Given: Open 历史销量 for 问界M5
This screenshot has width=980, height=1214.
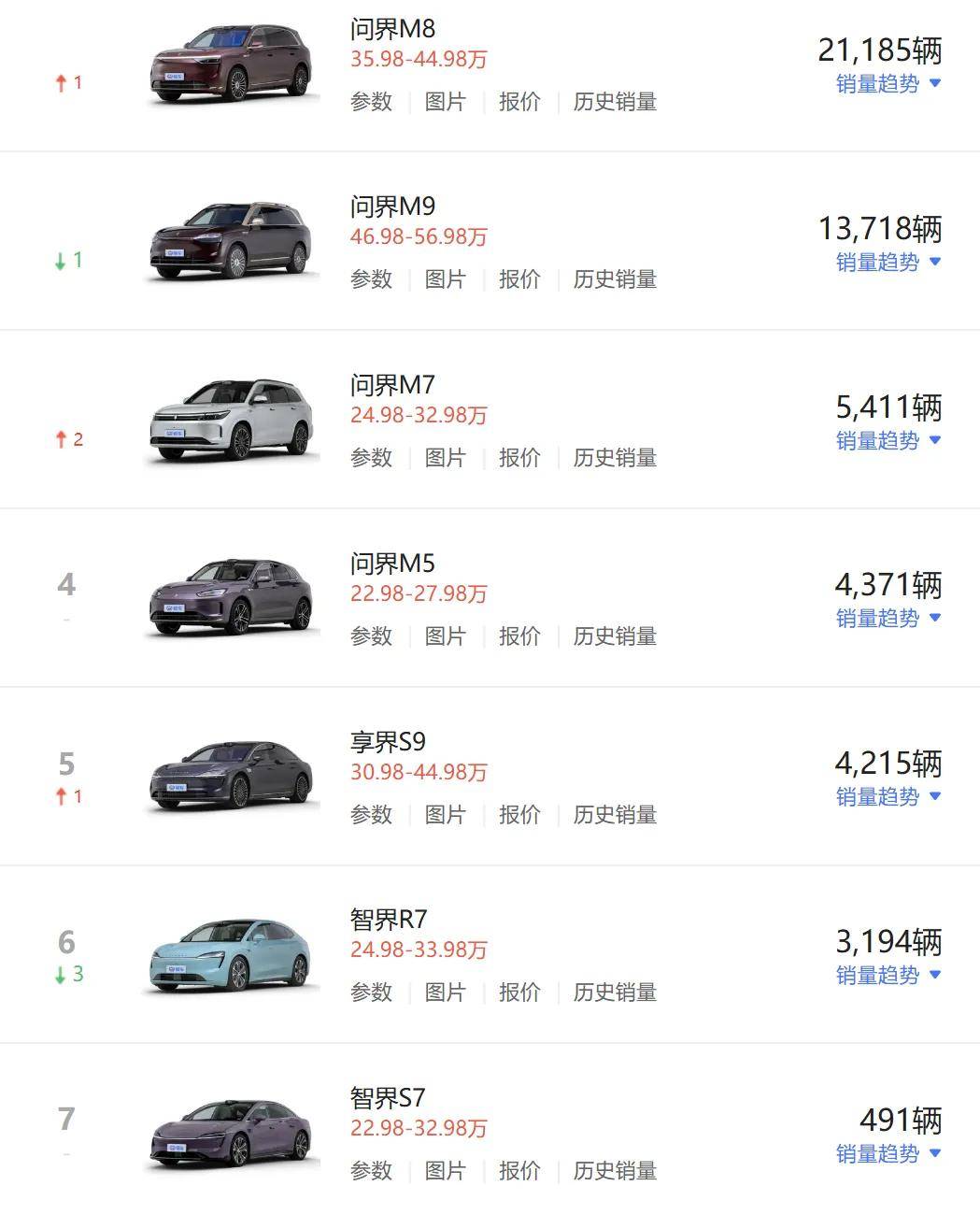Looking at the screenshot, I should pyautogui.click(x=615, y=636).
